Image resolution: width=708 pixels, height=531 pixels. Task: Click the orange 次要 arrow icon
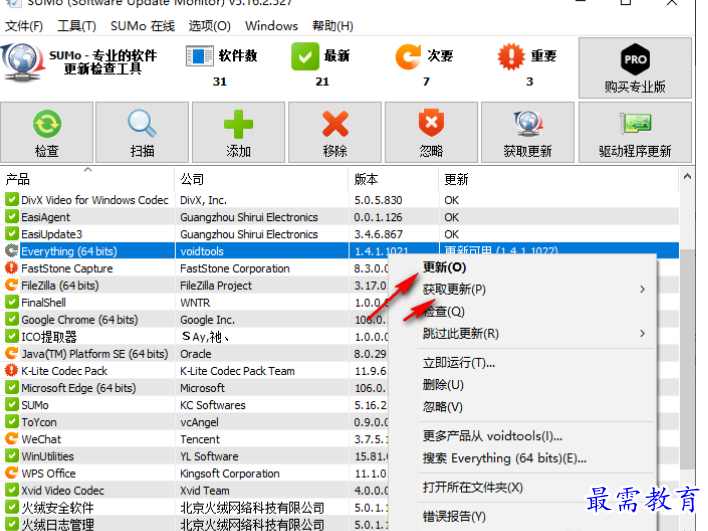[x=408, y=56]
